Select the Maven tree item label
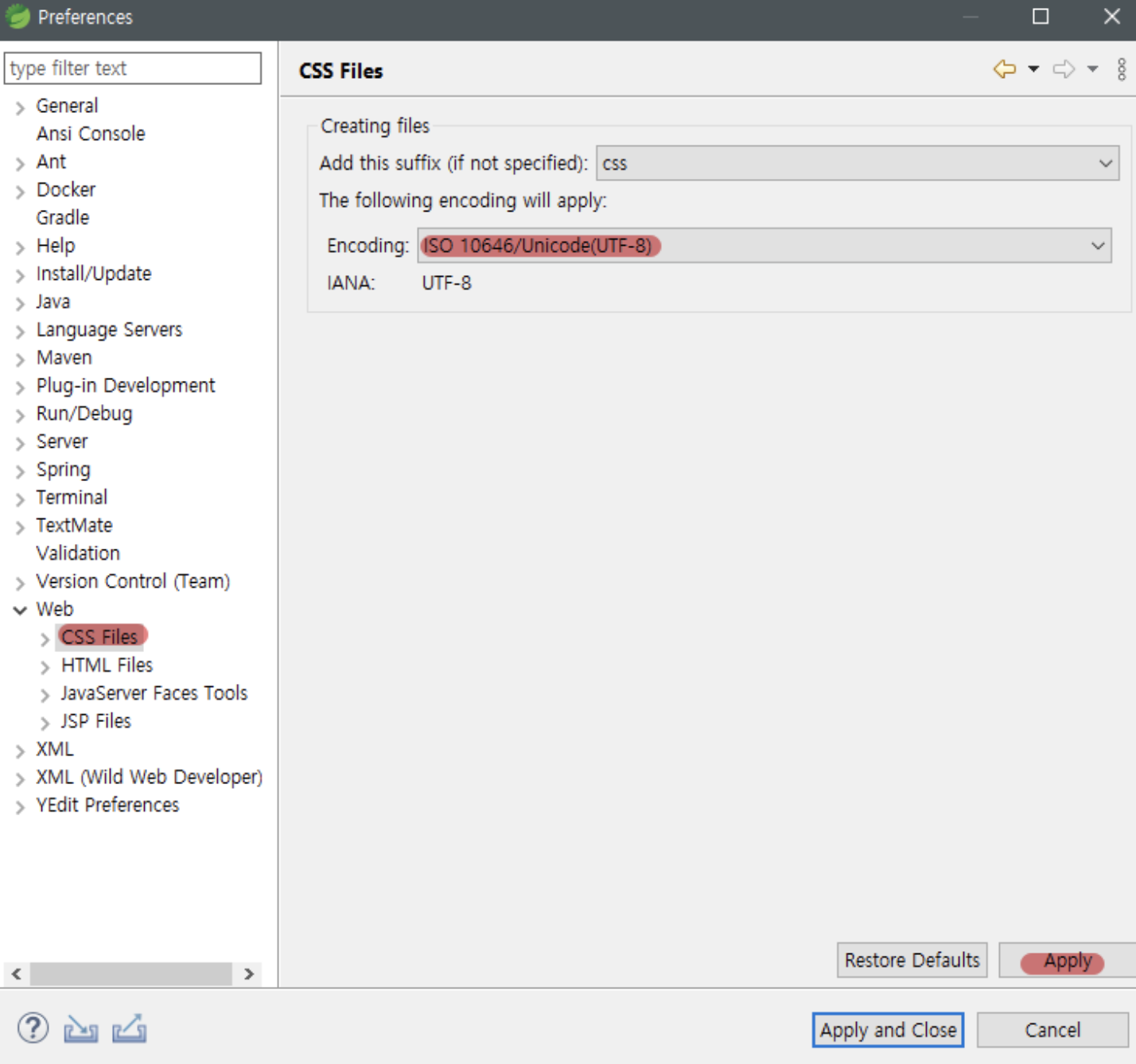This screenshot has width=1136, height=1064. pos(64,357)
